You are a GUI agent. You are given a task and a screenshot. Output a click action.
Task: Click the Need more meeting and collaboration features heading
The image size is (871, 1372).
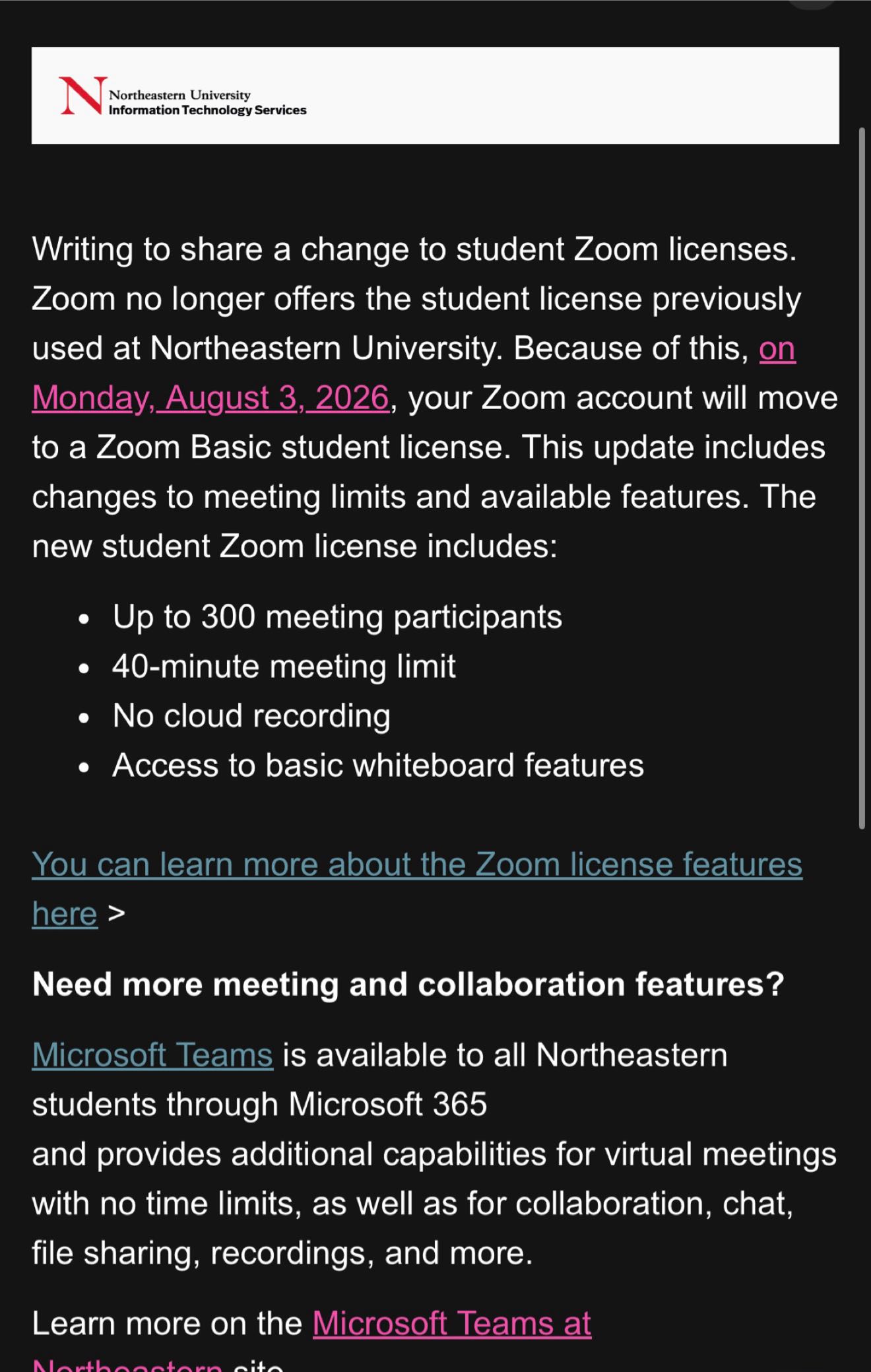(408, 984)
